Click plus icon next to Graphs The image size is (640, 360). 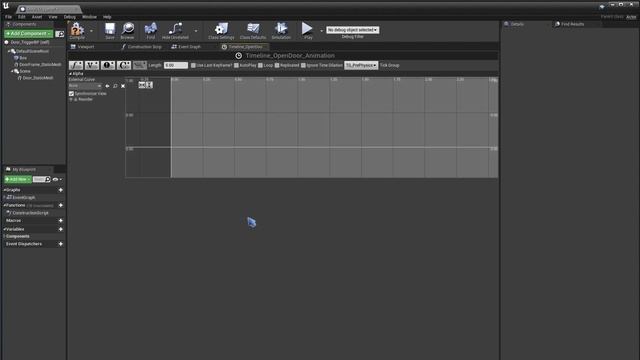[61, 190]
